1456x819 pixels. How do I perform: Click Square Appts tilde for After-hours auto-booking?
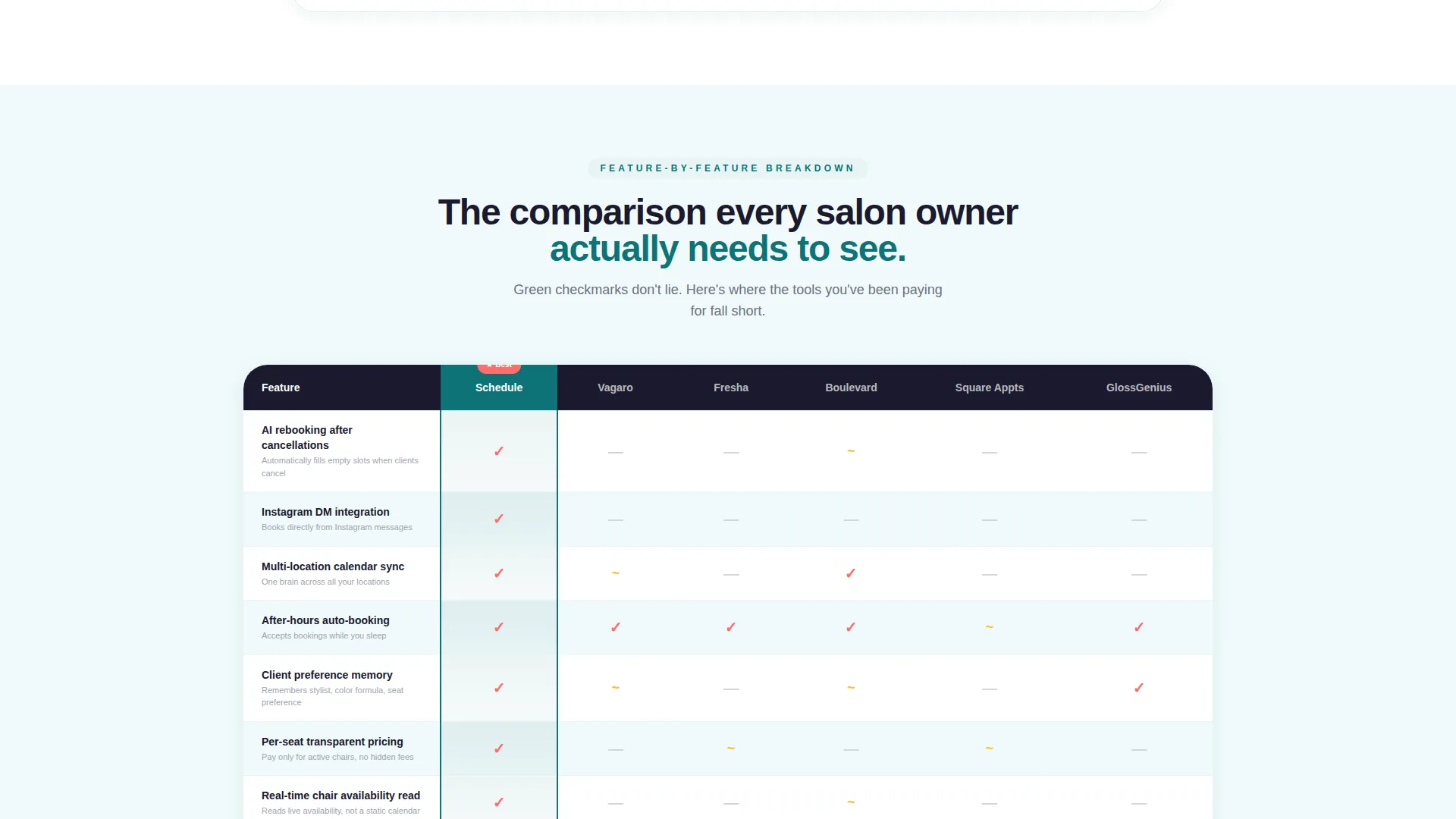click(990, 626)
